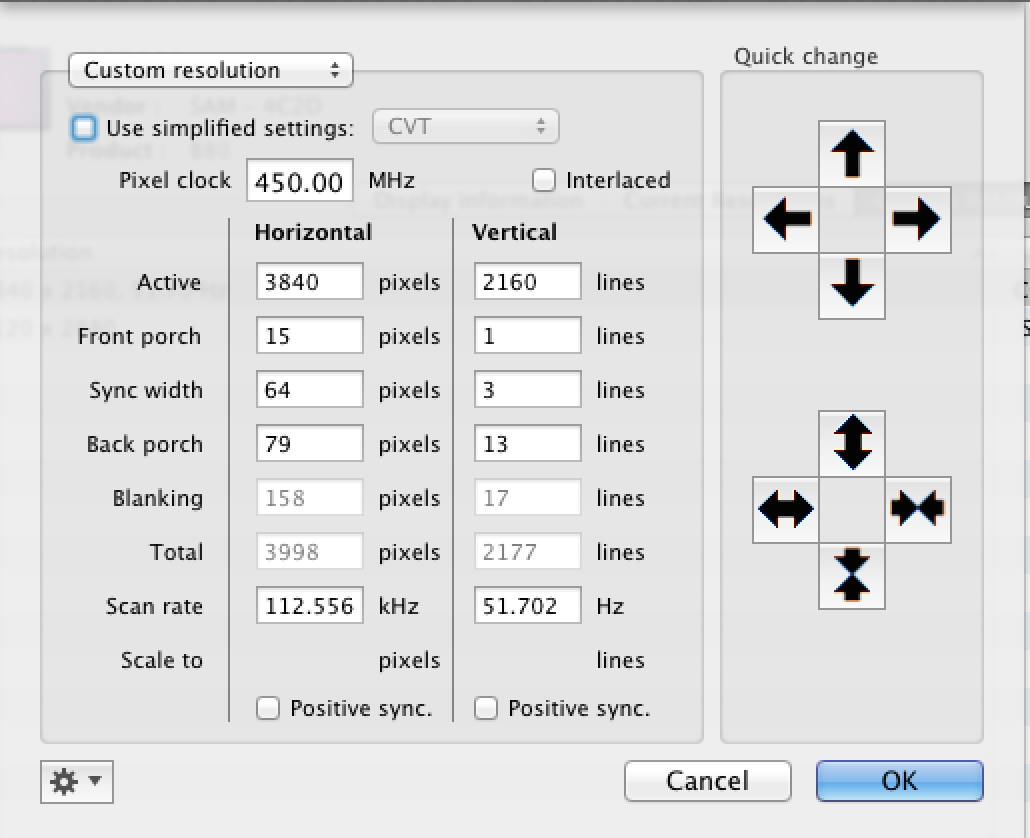
Task: Stretch picture vertically with double arrow
Action: pyautogui.click(x=852, y=444)
